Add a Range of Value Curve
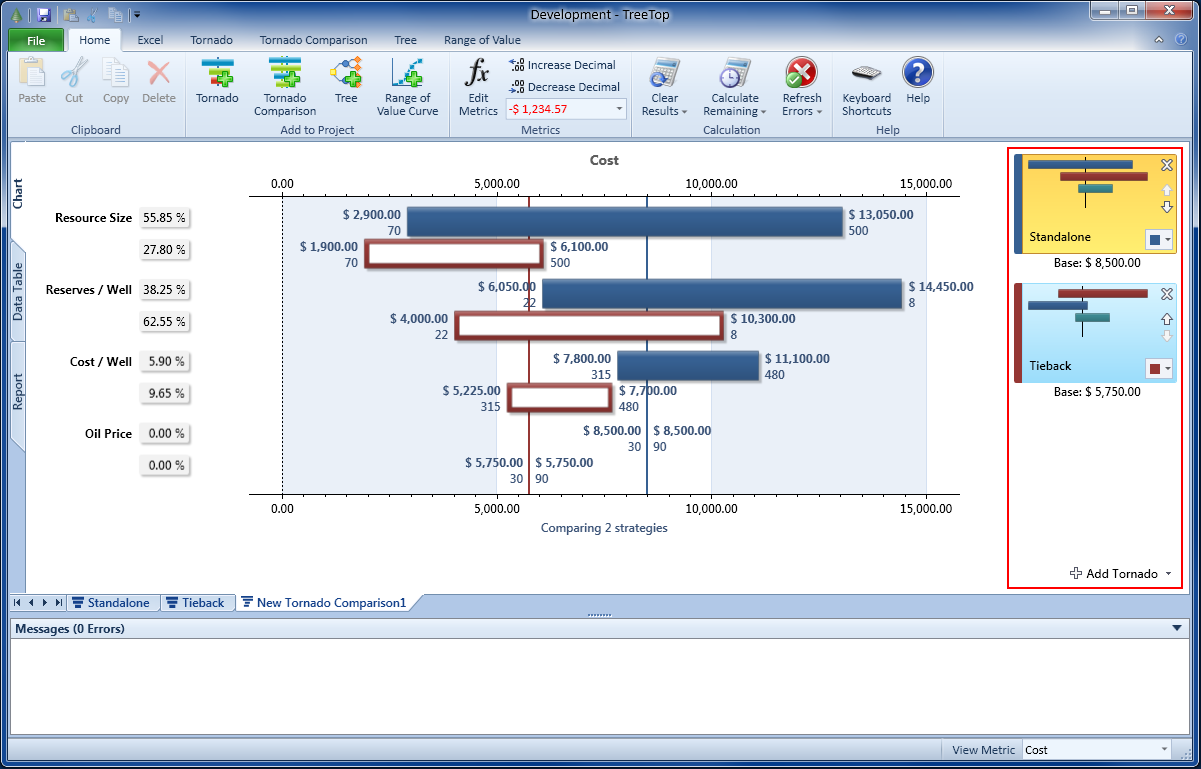Image resolution: width=1201 pixels, height=769 pixels. click(x=407, y=86)
